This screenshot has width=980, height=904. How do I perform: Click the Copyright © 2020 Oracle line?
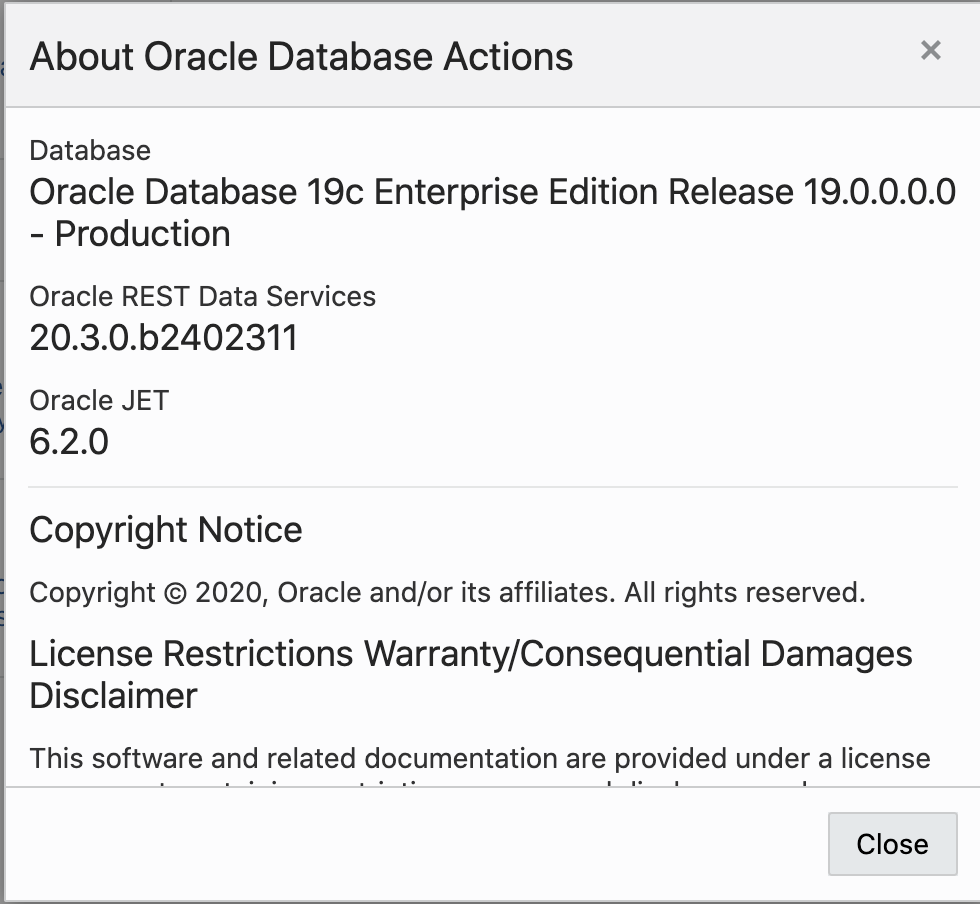click(x=446, y=593)
